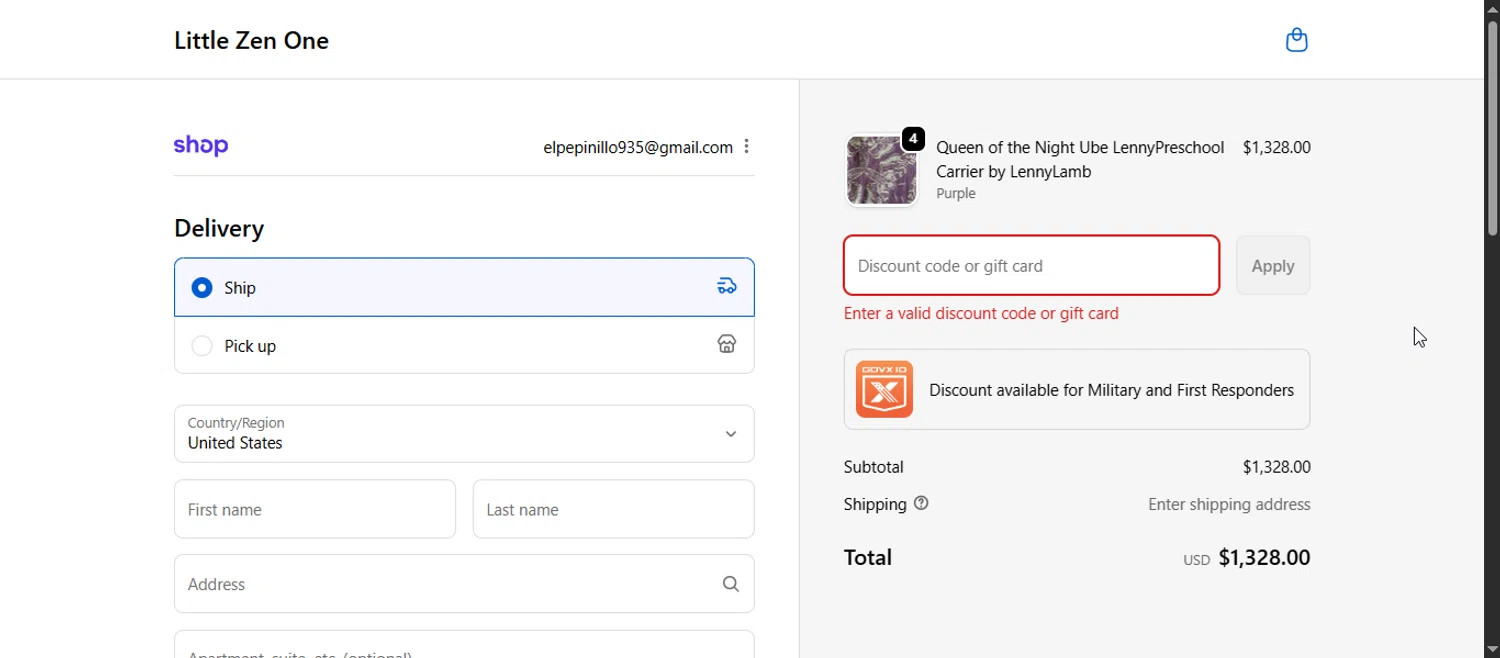Click the Little Zen One store title
The image size is (1500, 658).
click(251, 41)
